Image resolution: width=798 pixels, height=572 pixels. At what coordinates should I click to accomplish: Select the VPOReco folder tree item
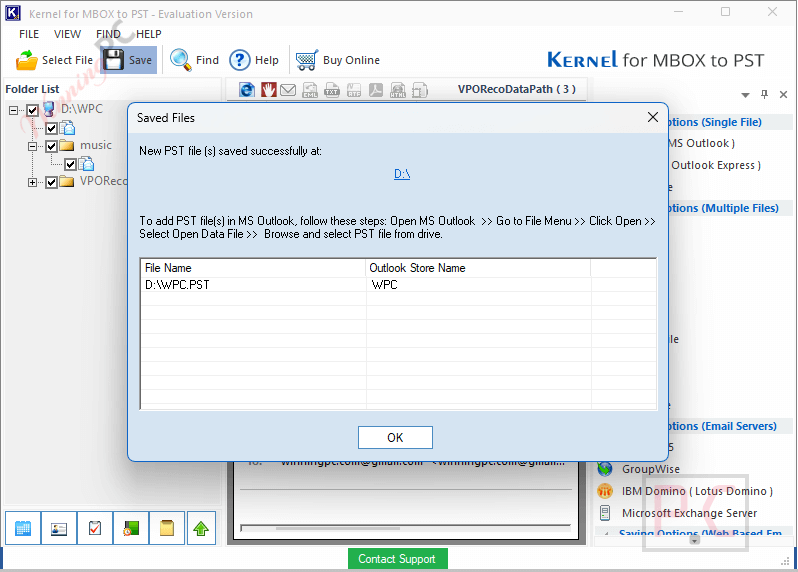(x=103, y=182)
